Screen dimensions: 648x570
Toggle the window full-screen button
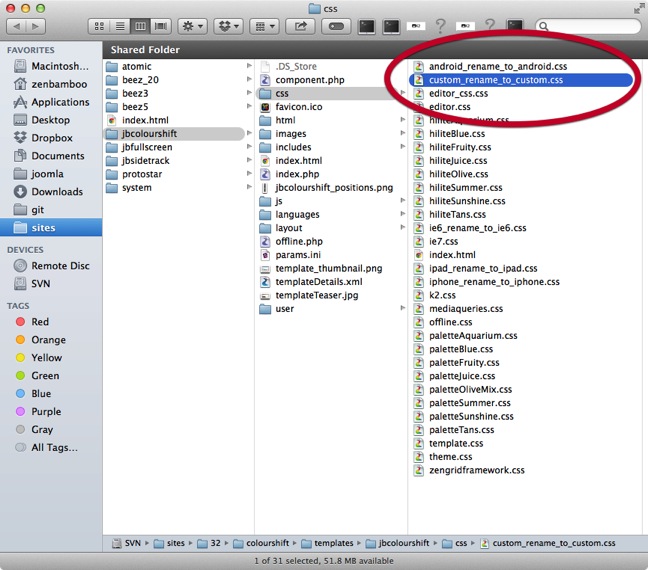(639, 8)
